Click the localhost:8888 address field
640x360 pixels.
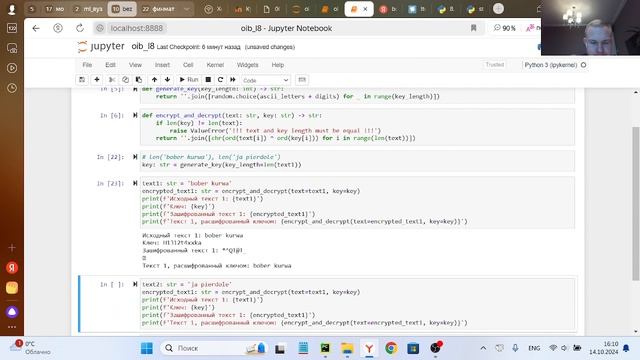click(x=137, y=28)
